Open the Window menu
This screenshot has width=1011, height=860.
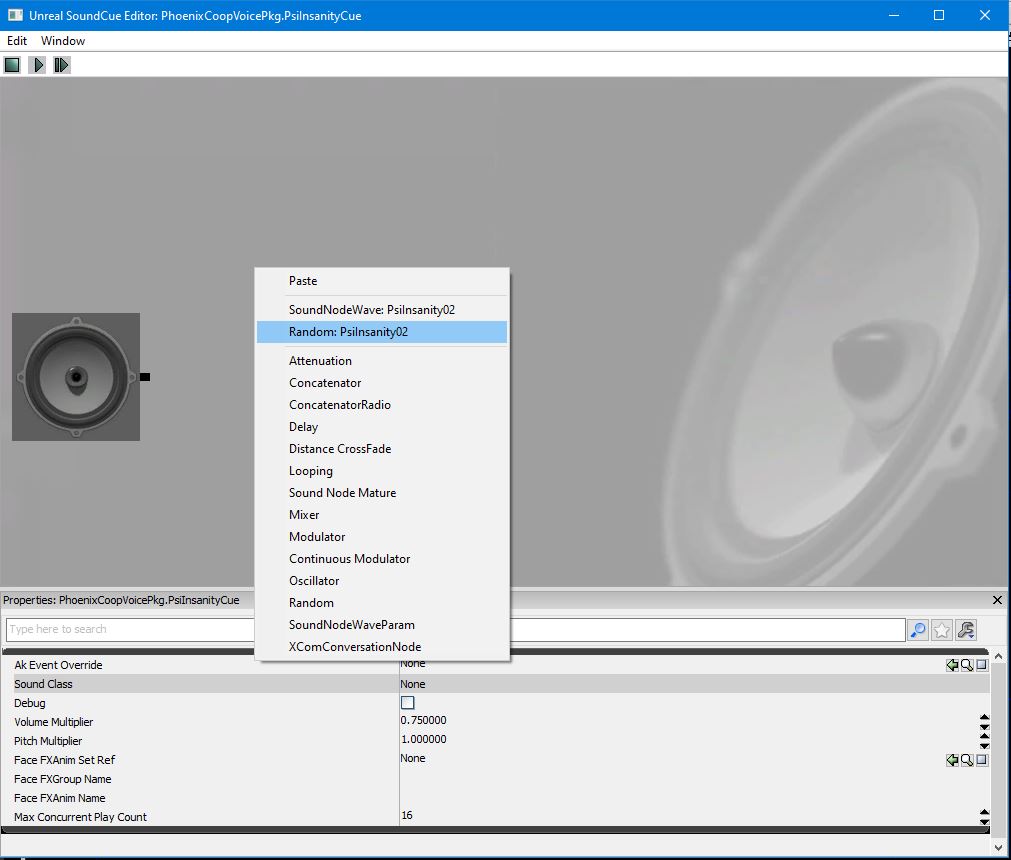pos(63,41)
